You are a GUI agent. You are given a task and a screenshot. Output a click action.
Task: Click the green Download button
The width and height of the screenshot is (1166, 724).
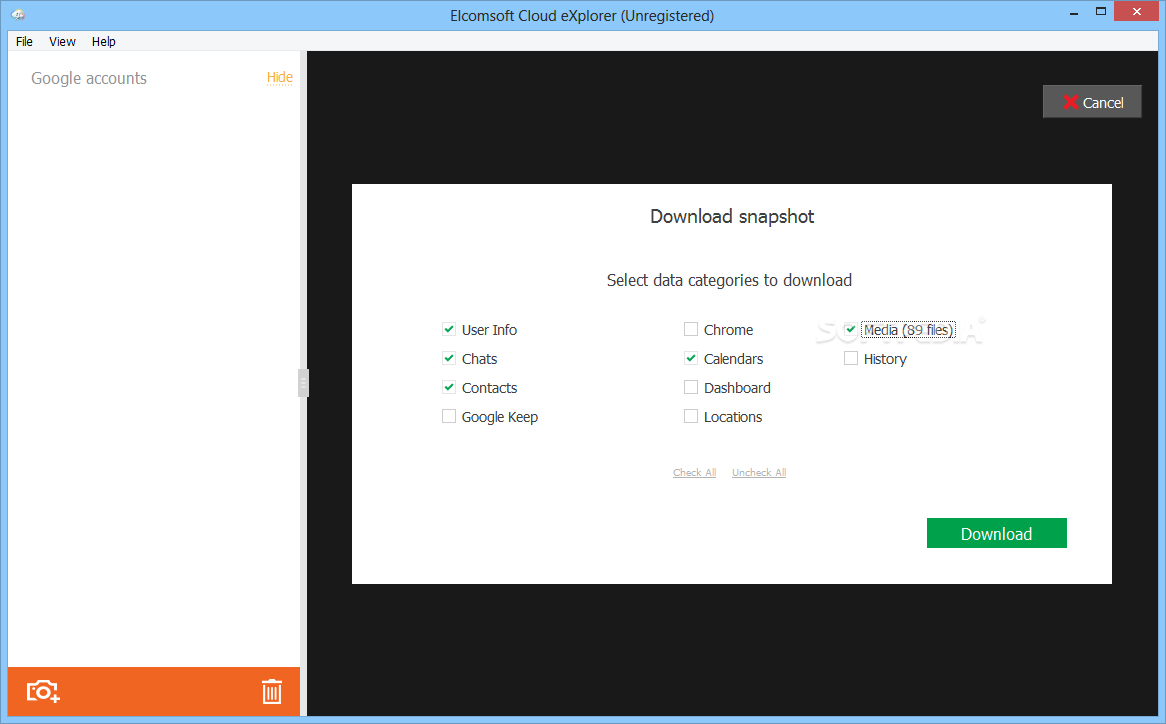click(996, 533)
